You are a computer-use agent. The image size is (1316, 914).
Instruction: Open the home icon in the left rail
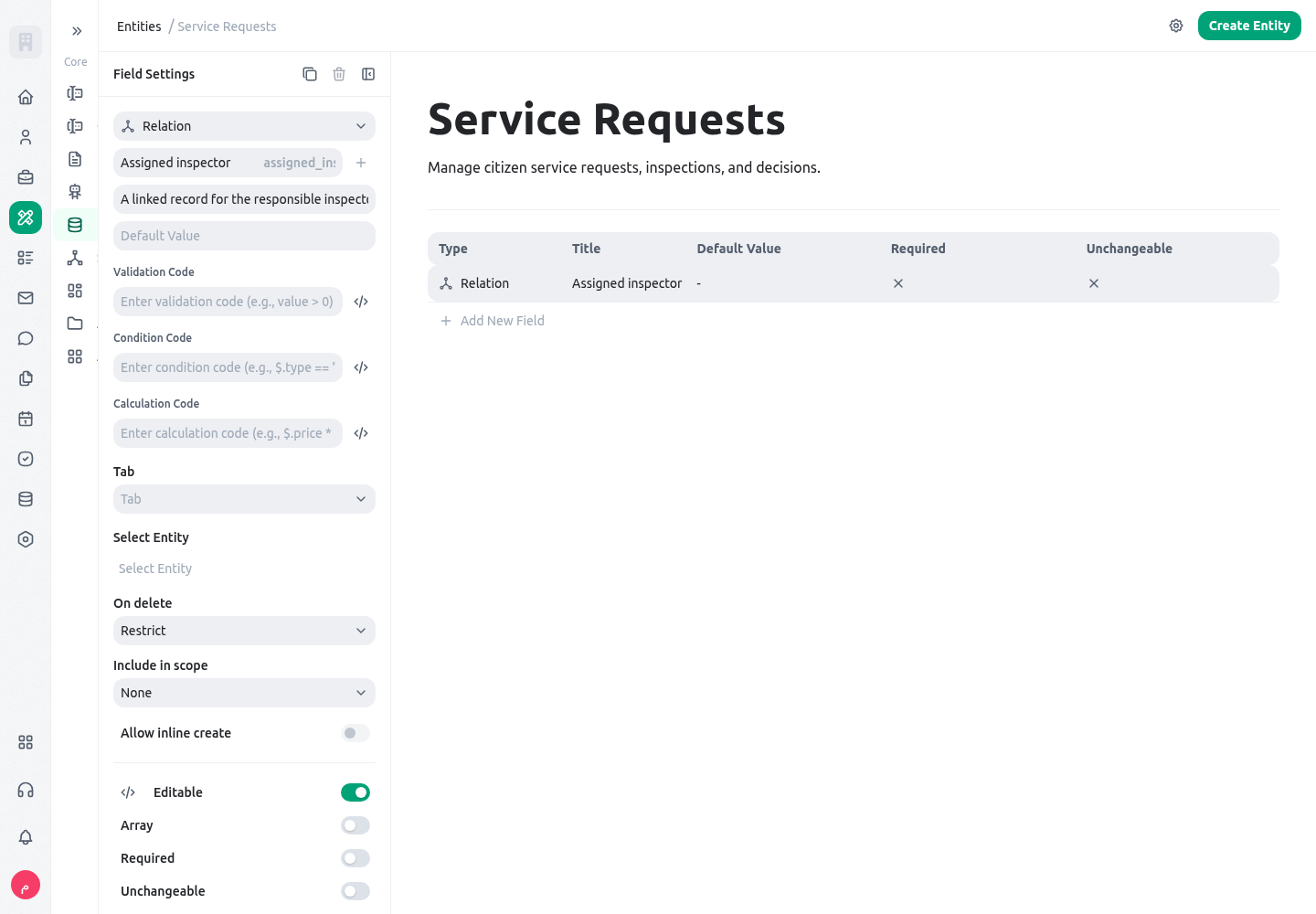point(26,97)
